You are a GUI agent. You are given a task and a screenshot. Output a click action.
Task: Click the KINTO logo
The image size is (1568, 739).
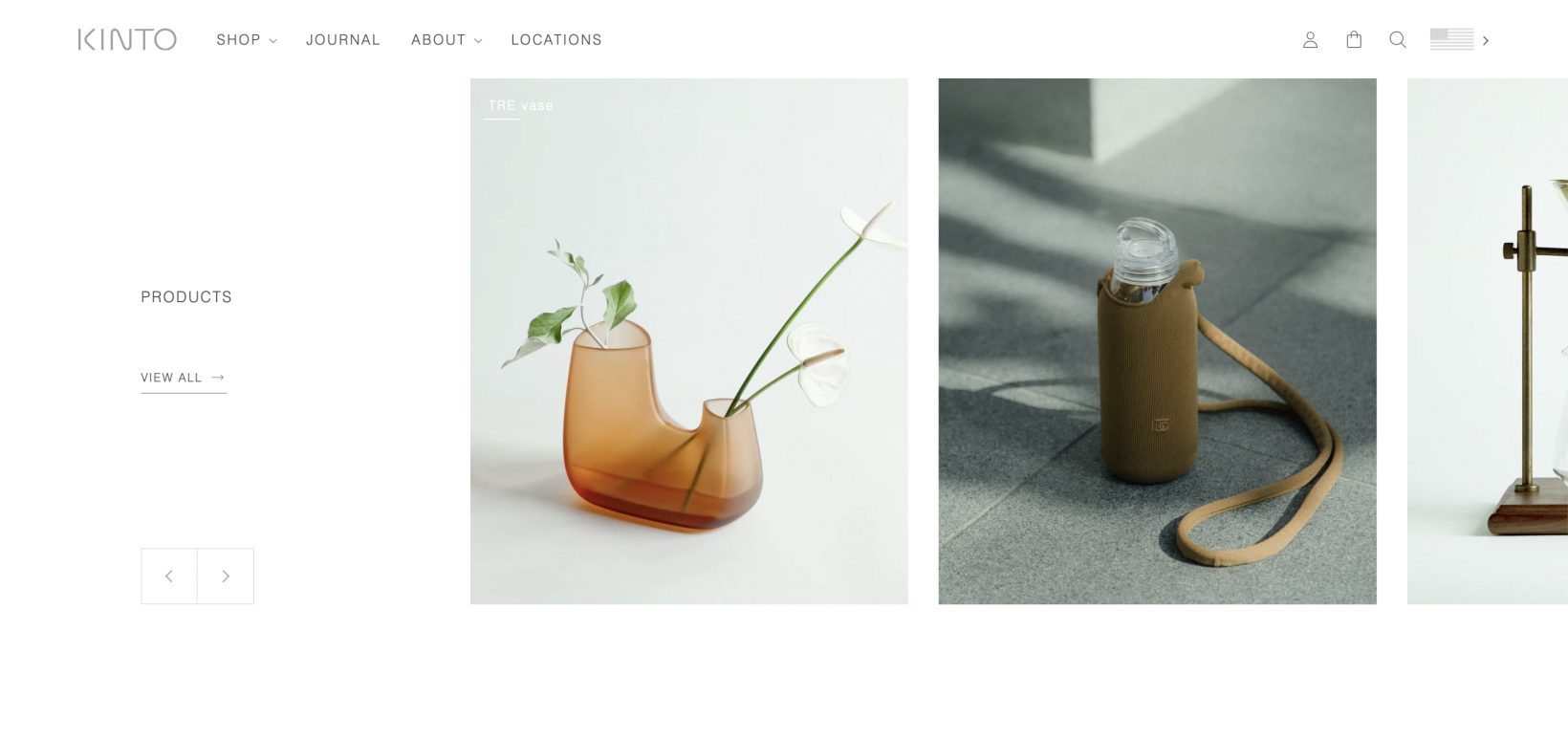point(127,39)
